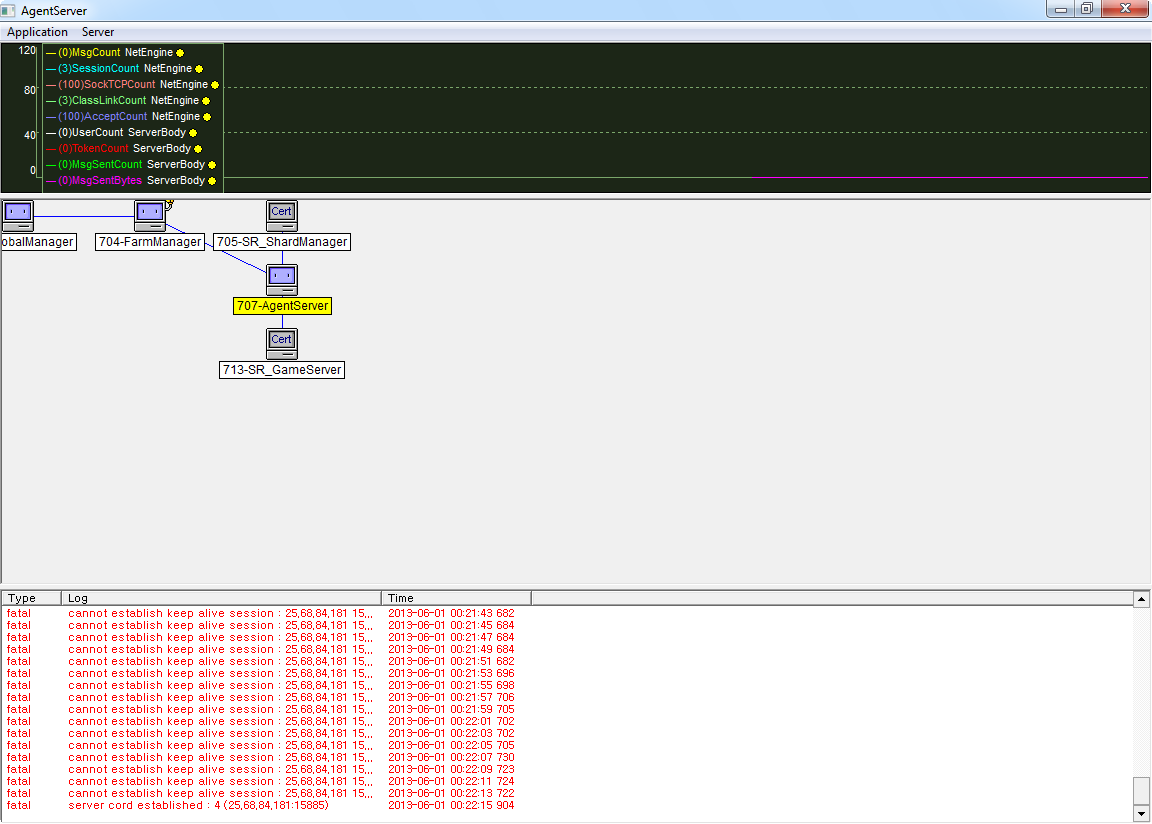
Task: Click the AgentServer title bar app icon
Action: click(10, 10)
